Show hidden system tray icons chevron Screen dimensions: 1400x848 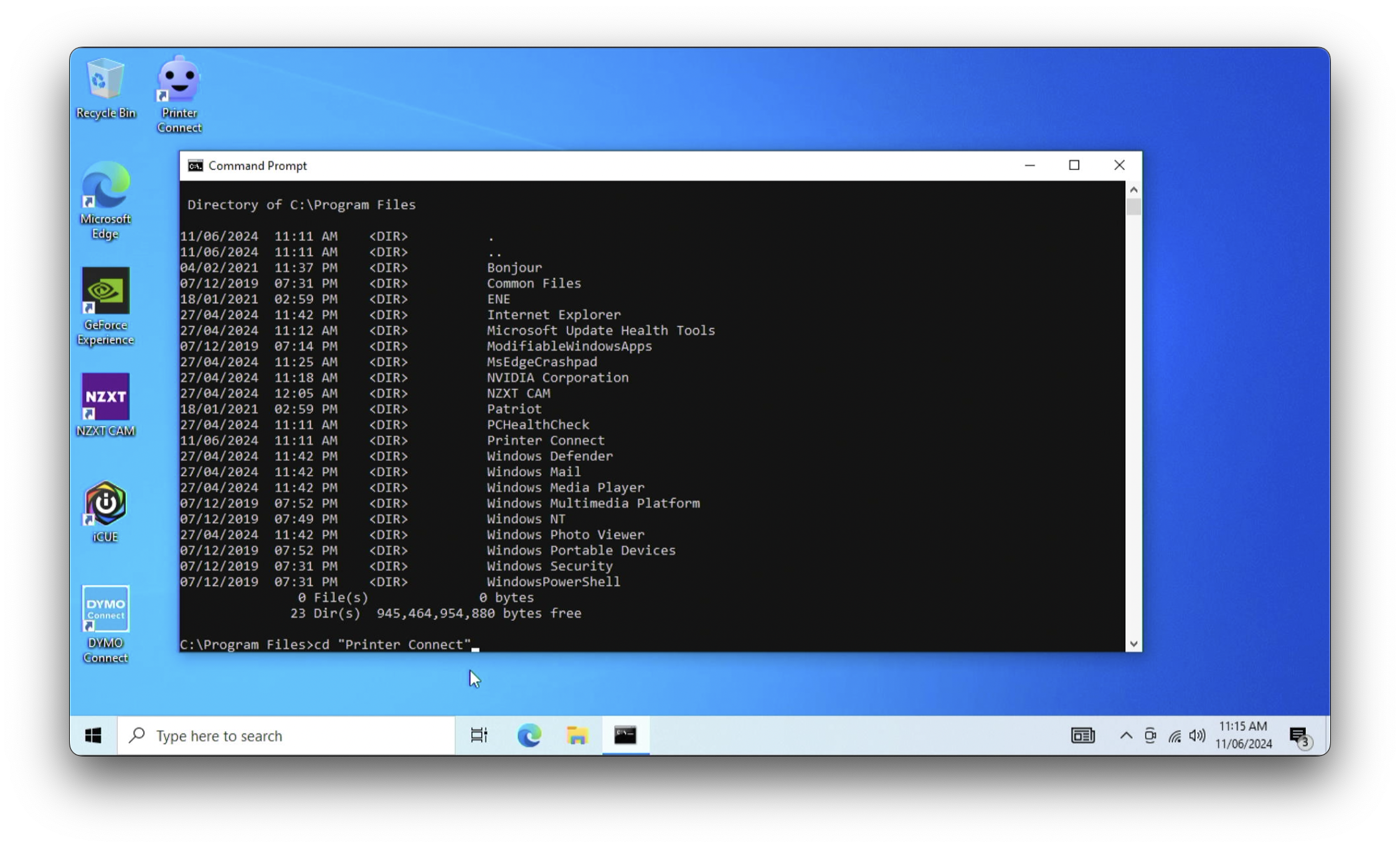[x=1126, y=736]
